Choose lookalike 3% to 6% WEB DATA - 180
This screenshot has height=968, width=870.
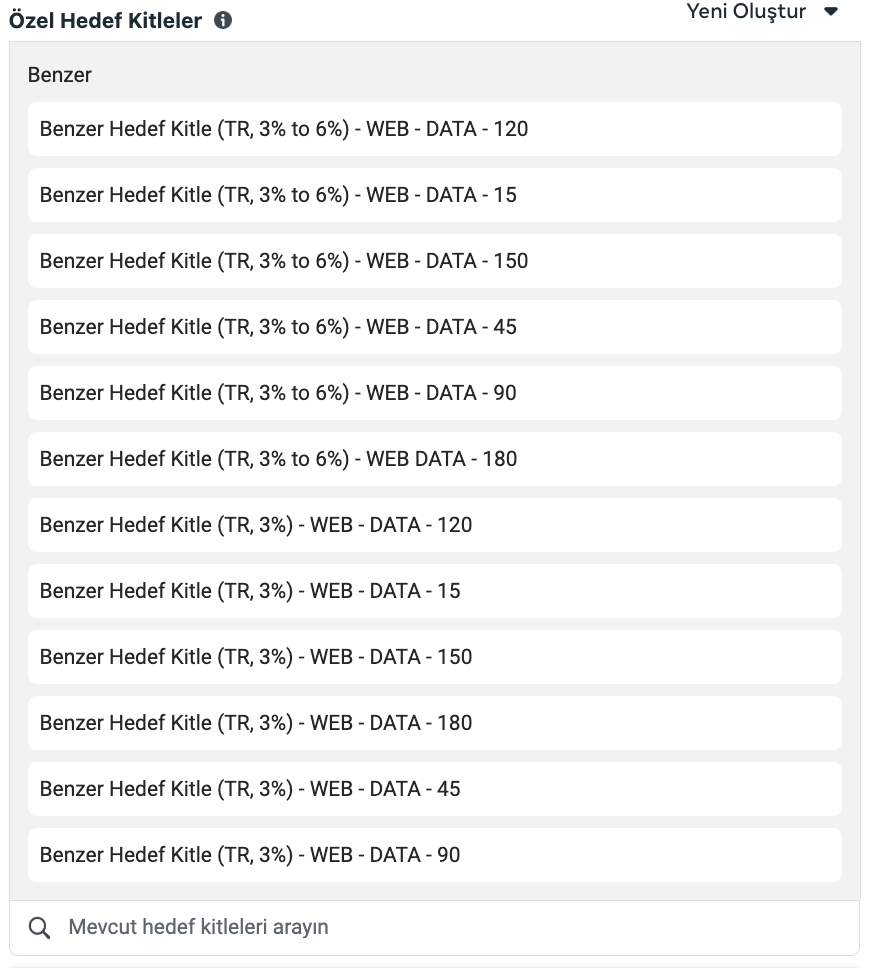[434, 459]
